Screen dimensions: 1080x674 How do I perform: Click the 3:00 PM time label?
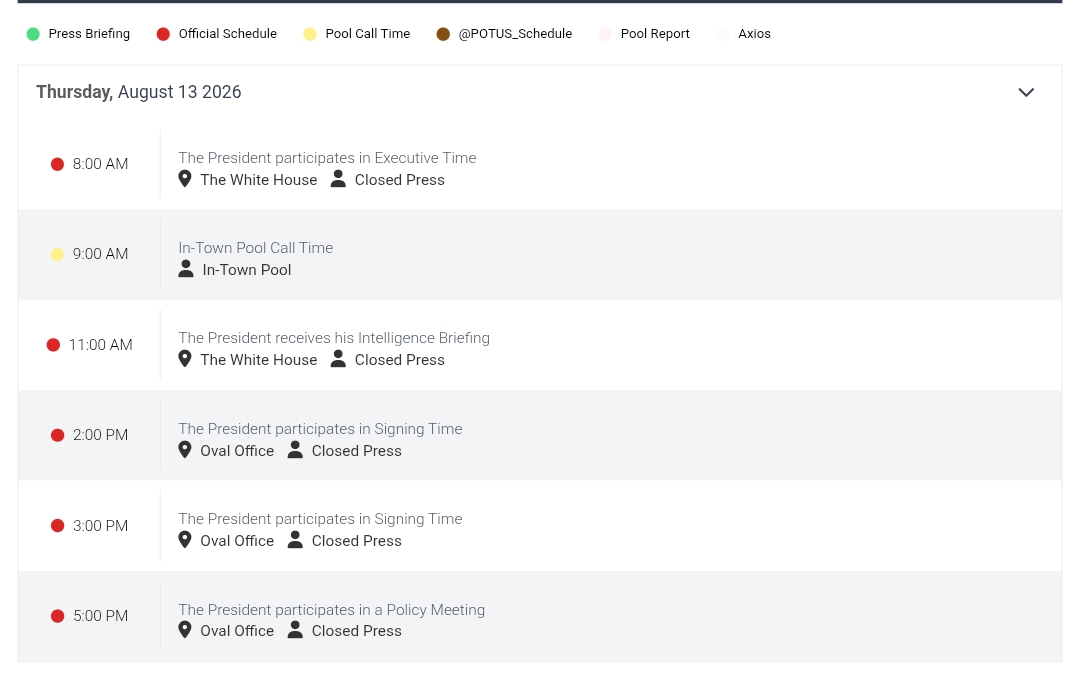point(101,526)
